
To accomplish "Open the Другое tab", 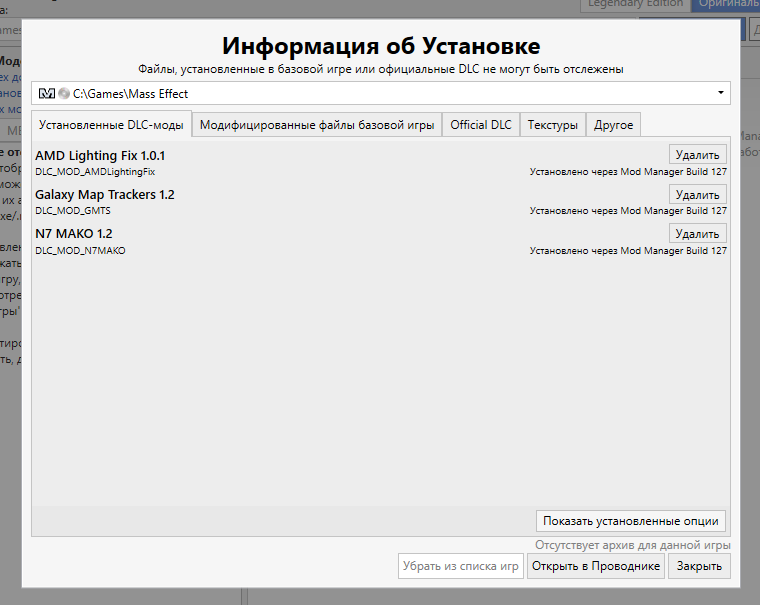I will [614, 125].
